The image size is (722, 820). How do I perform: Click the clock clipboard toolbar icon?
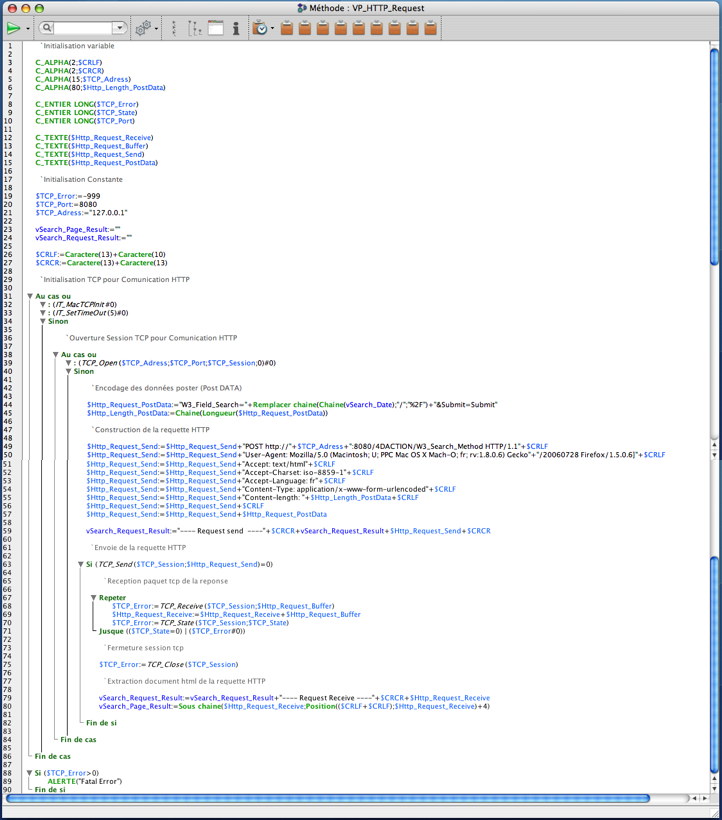(259, 28)
